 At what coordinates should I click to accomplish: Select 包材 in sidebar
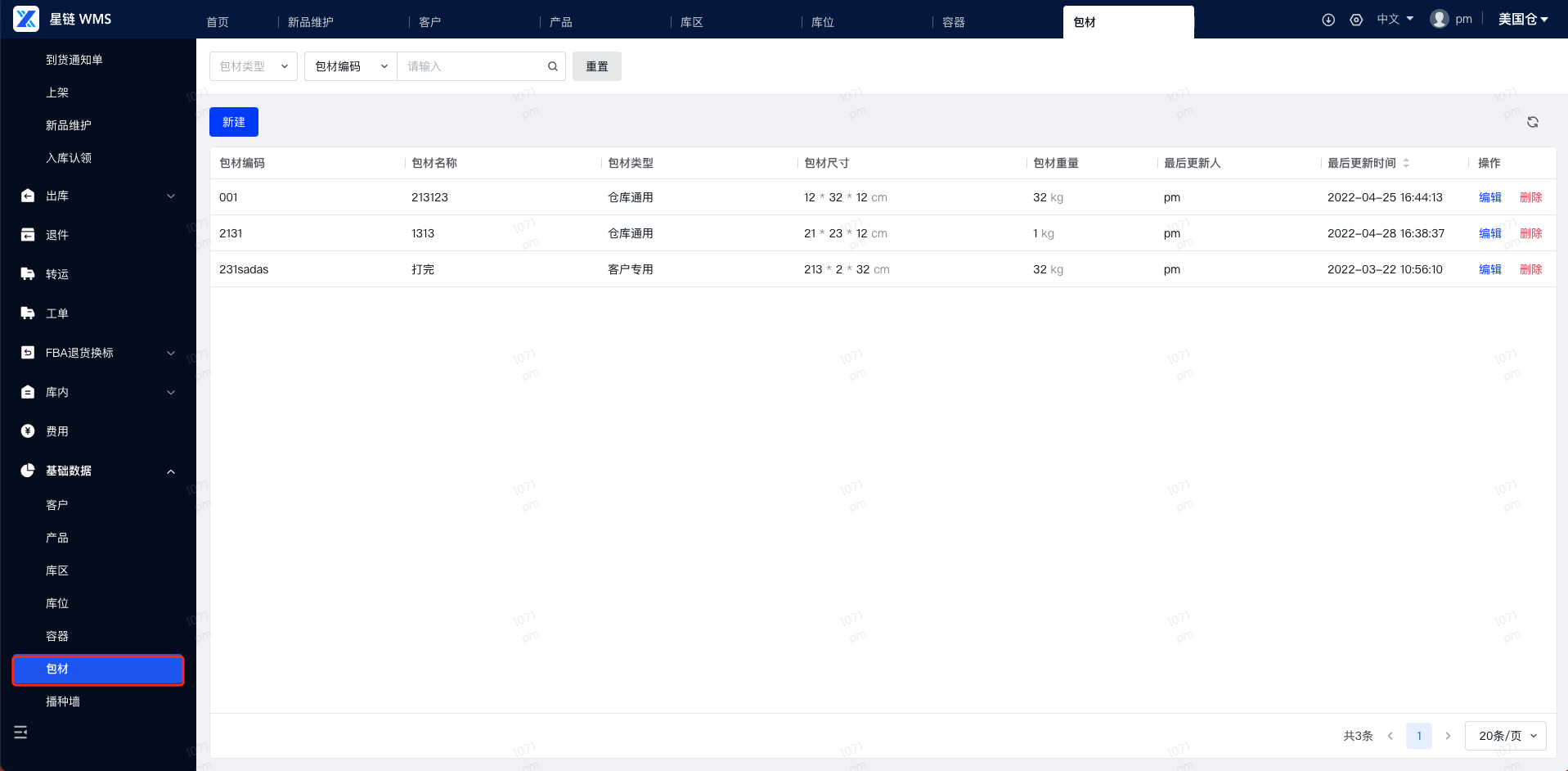(98, 670)
